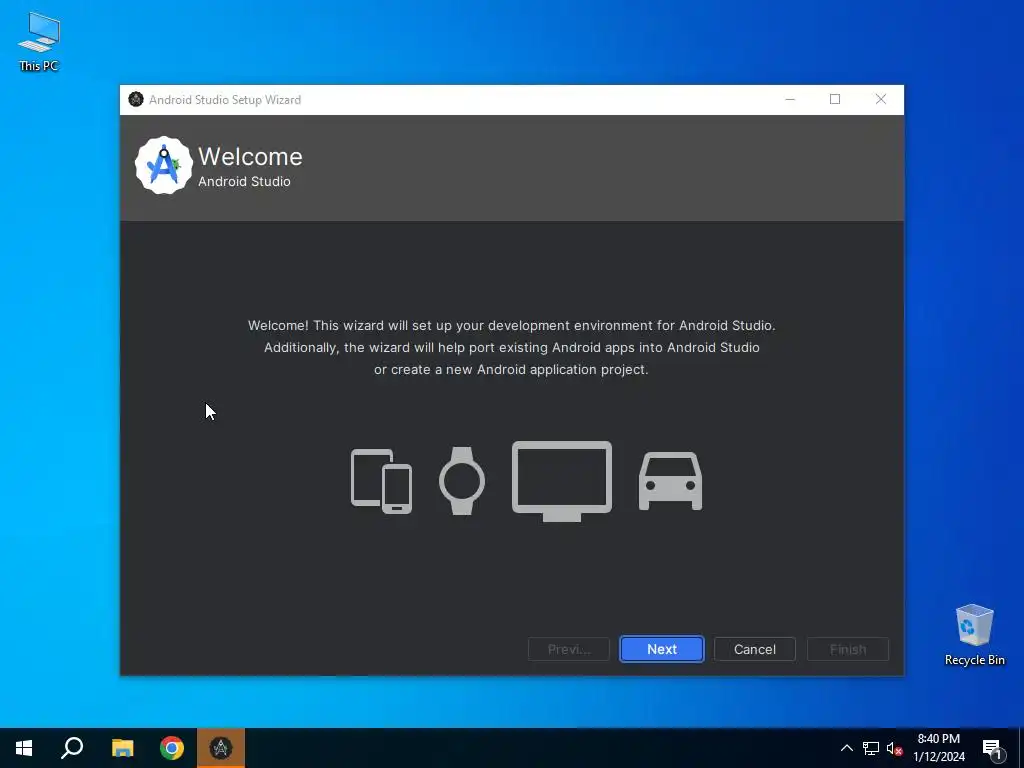
Task: Open the notification center icon
Action: pyautogui.click(x=992, y=749)
